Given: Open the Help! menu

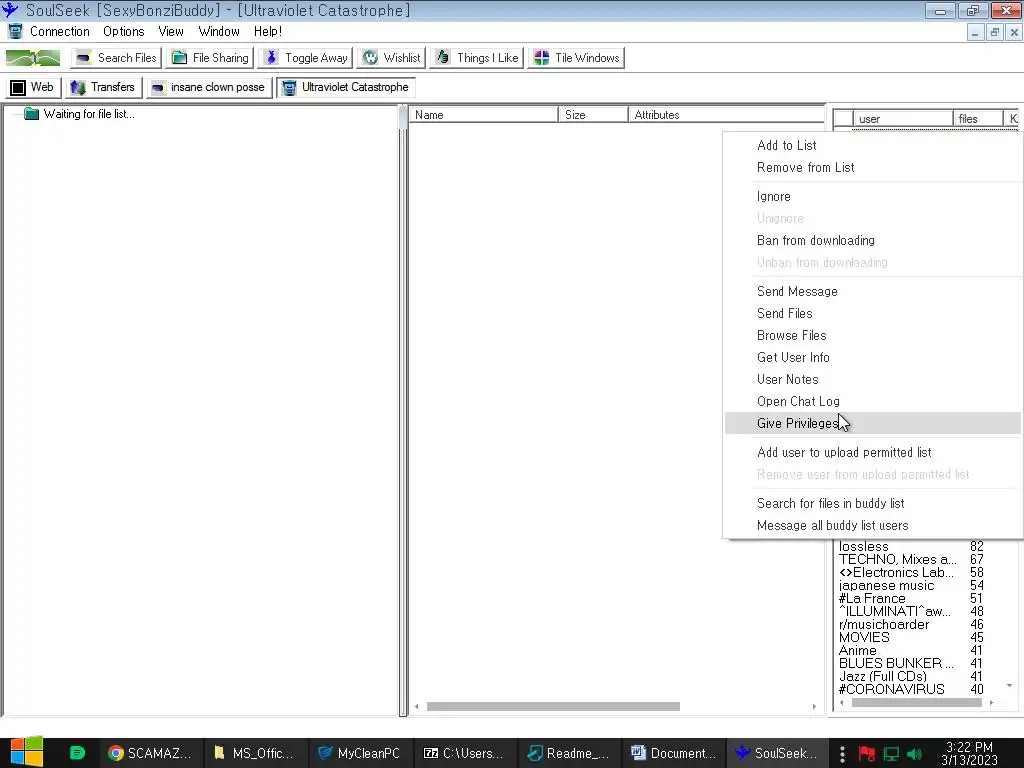Looking at the screenshot, I should tap(268, 31).
